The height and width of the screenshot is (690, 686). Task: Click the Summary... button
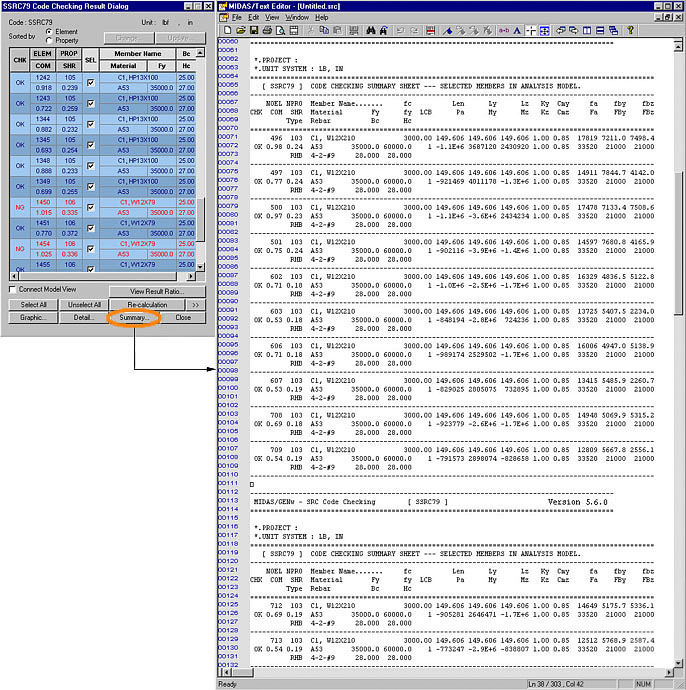pos(134,317)
